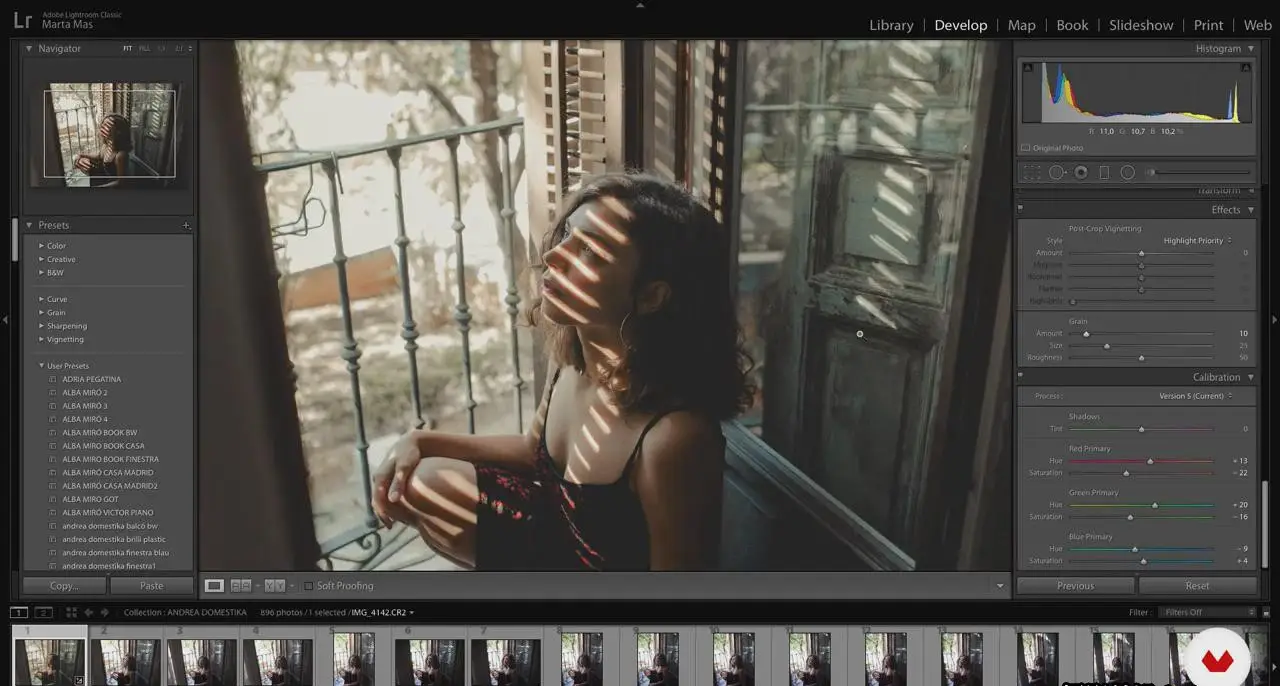Open the Process Version 5 dropdown
The image size is (1280, 686).
(1195, 396)
